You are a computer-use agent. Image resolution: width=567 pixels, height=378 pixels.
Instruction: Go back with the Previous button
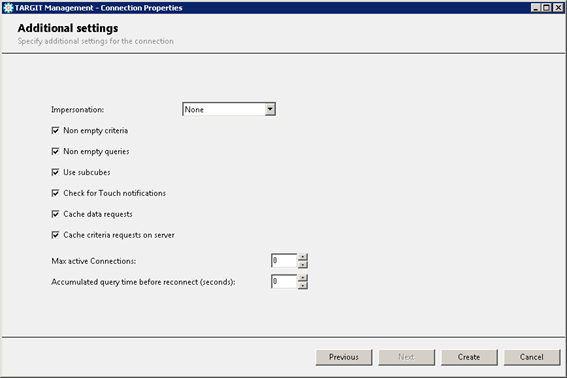[344, 357]
